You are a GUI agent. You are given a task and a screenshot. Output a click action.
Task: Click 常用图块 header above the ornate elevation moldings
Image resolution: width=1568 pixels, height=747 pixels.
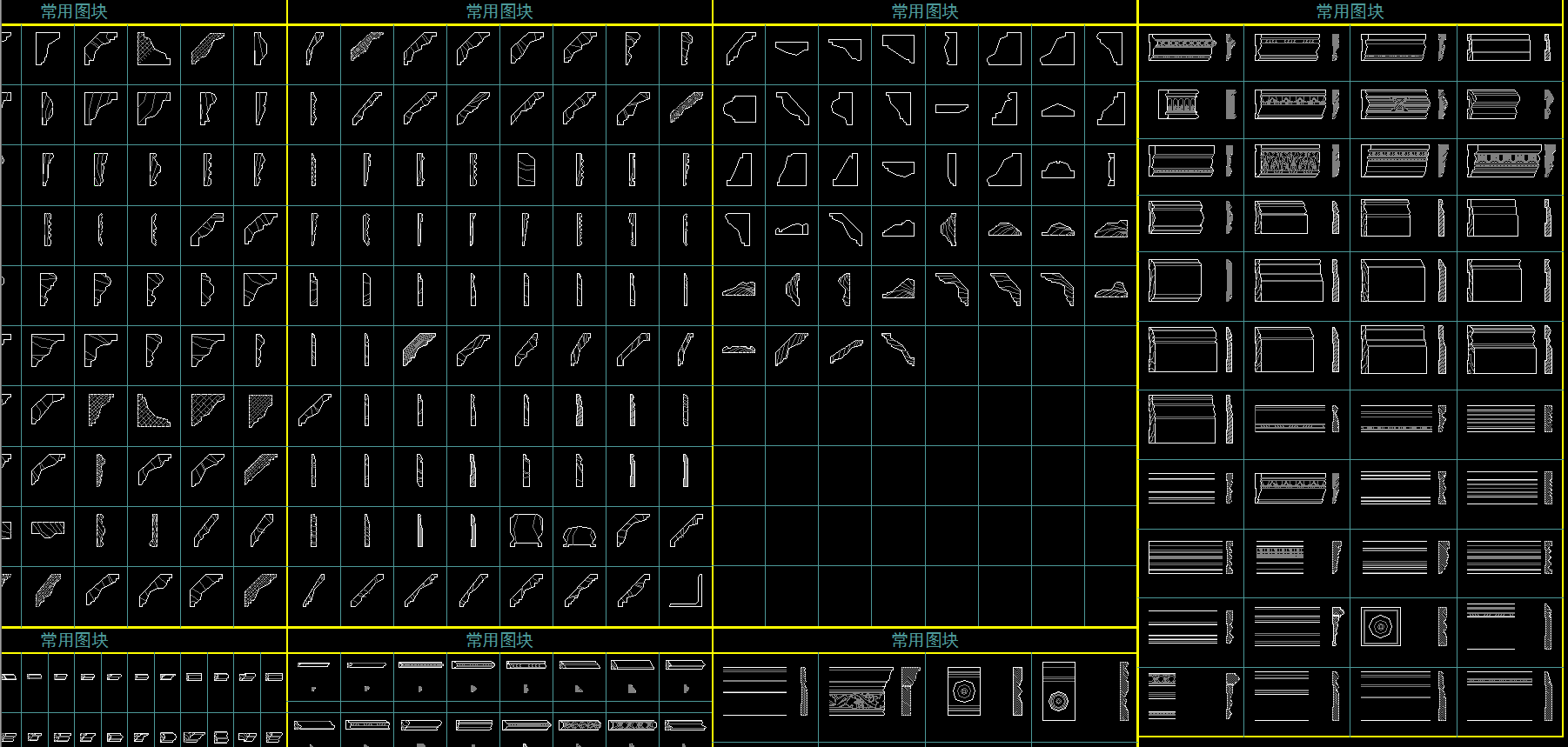[1350, 11]
